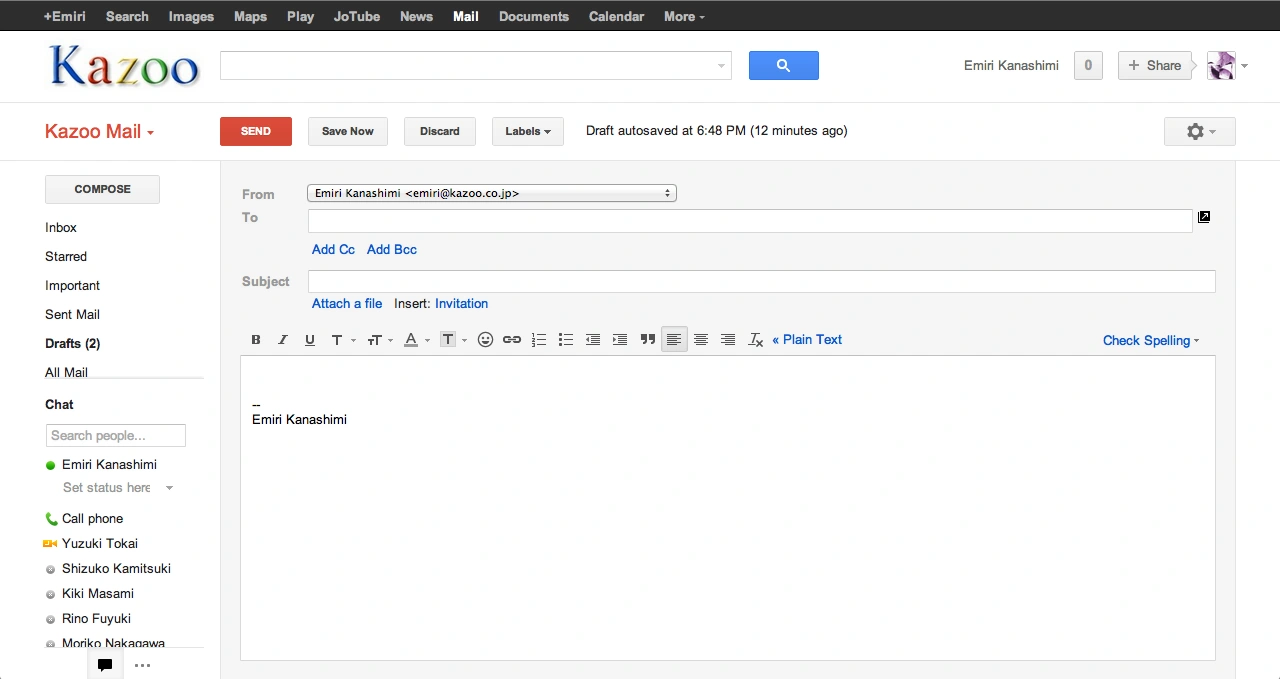Click the Subject field
Screen dimensions: 1280x679
click(x=762, y=282)
